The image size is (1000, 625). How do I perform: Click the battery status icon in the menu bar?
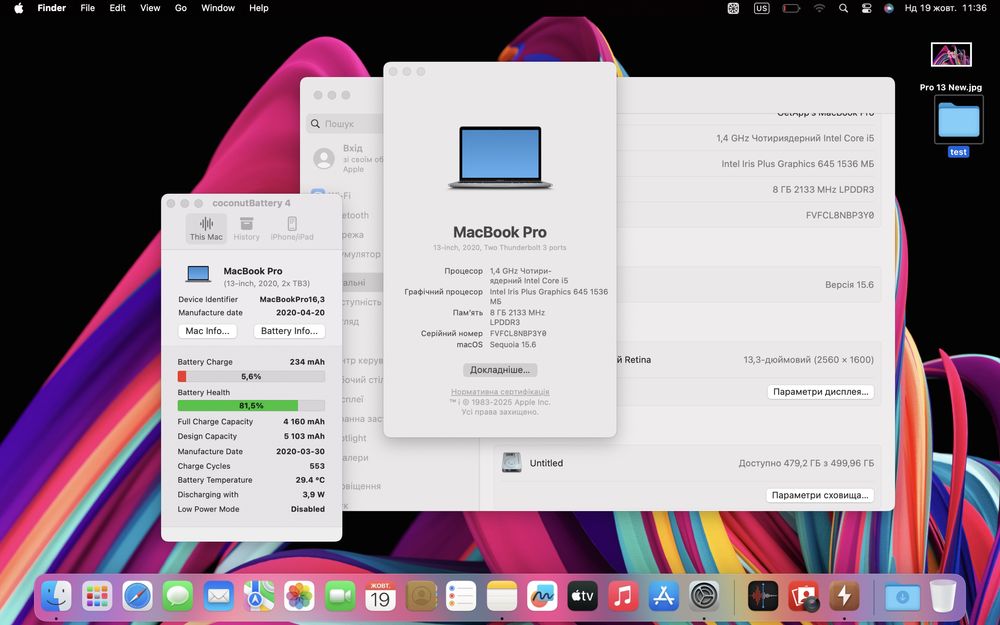pyautogui.click(x=791, y=8)
